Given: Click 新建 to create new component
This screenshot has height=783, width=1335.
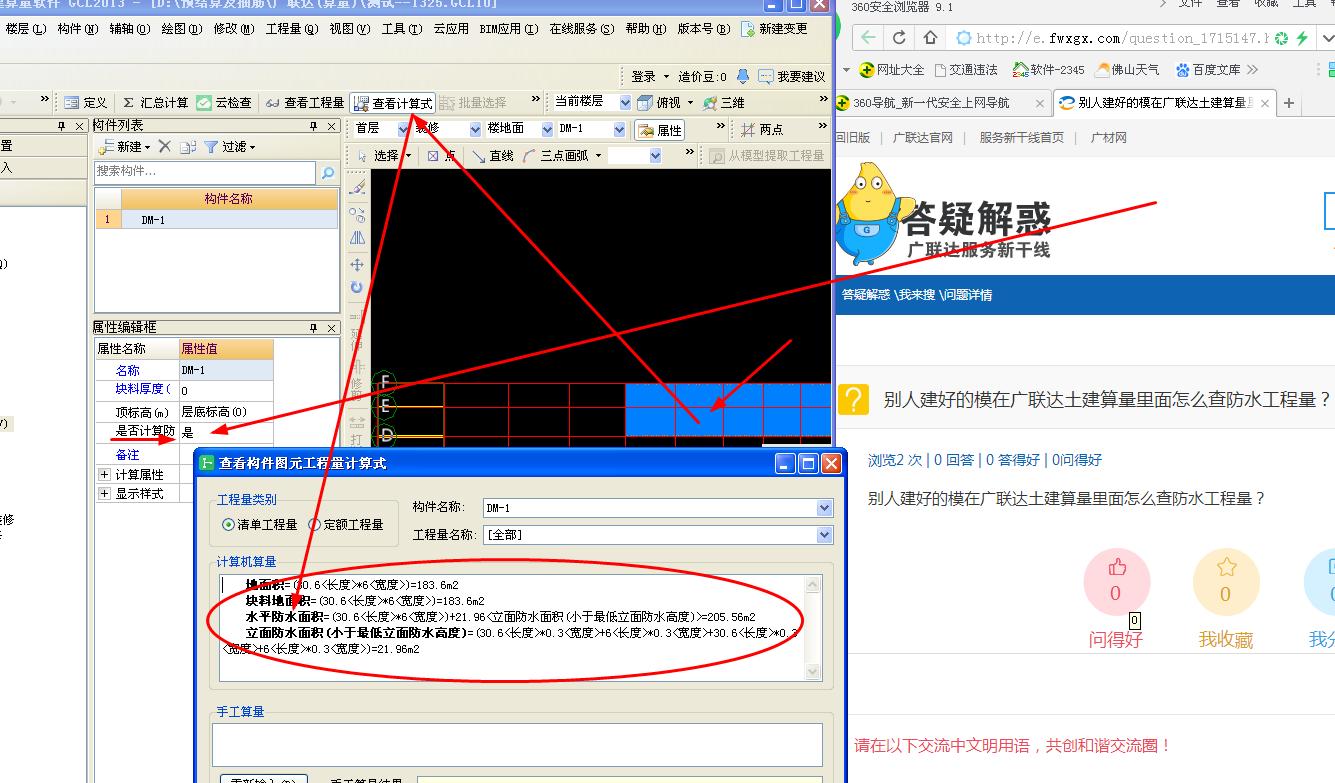Looking at the screenshot, I should coord(123,147).
